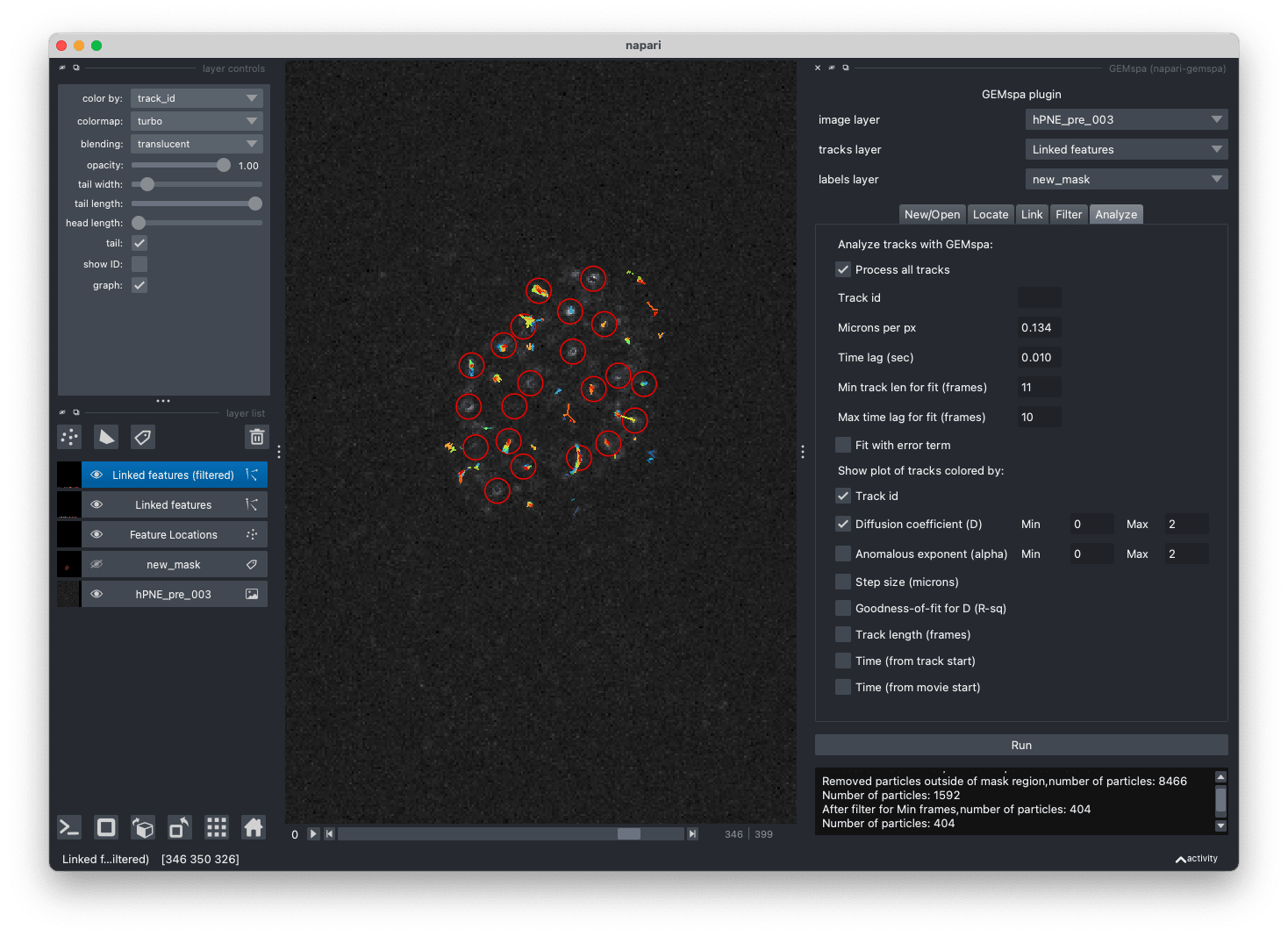Open image layer hPNE_pre_003 dropdown
1288x936 pixels.
coord(1127,119)
